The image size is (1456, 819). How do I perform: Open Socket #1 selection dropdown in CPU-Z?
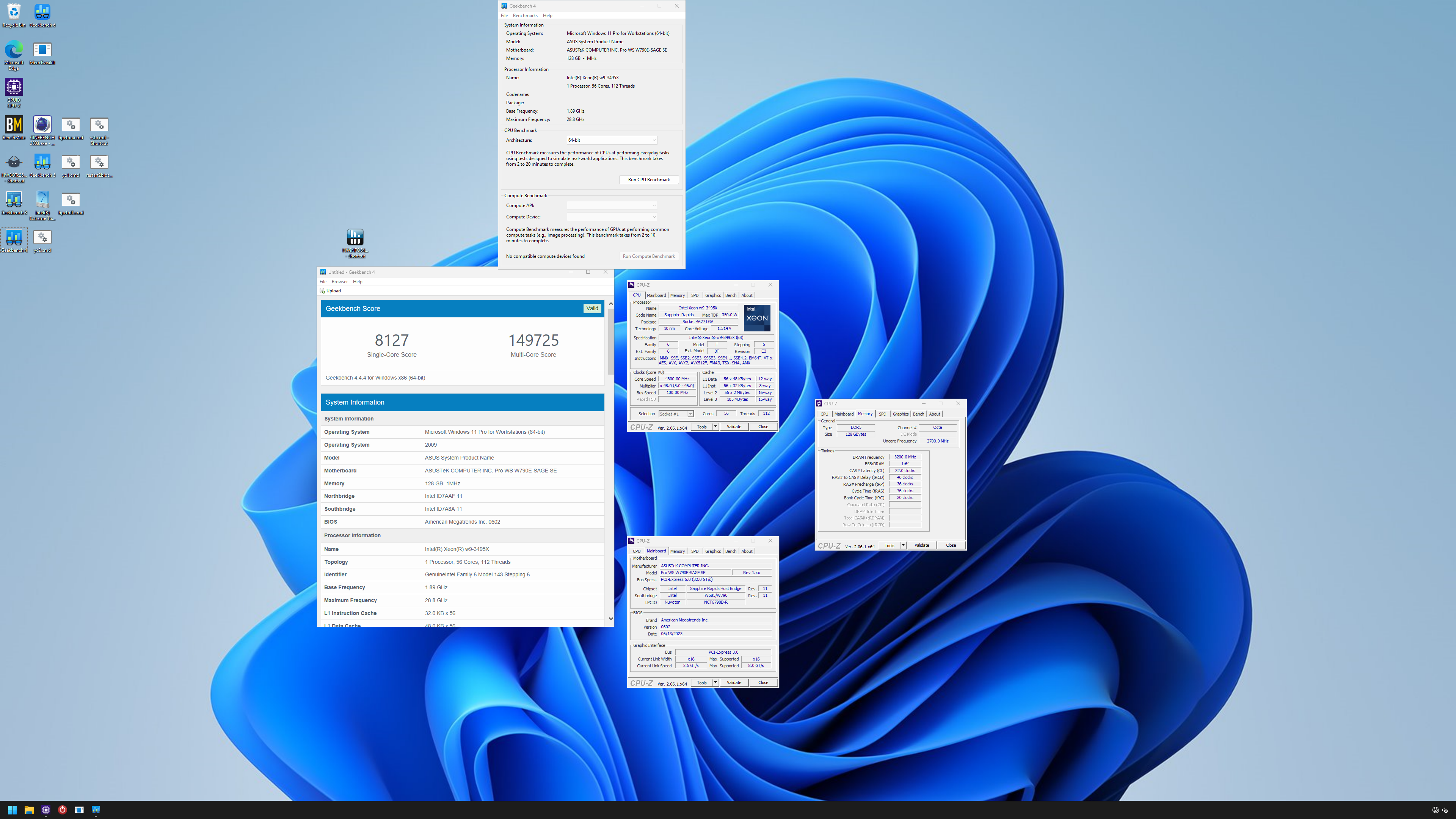click(x=675, y=414)
